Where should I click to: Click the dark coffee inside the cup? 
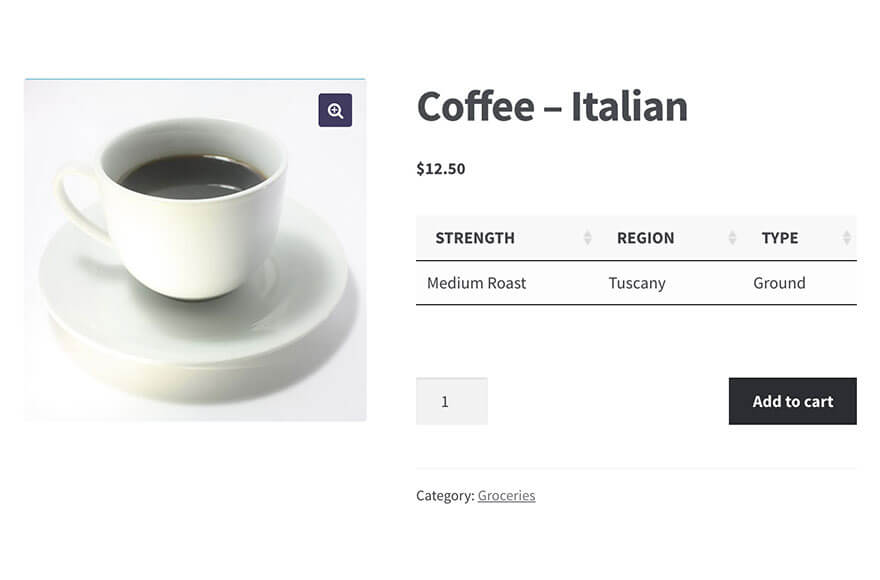(x=190, y=177)
